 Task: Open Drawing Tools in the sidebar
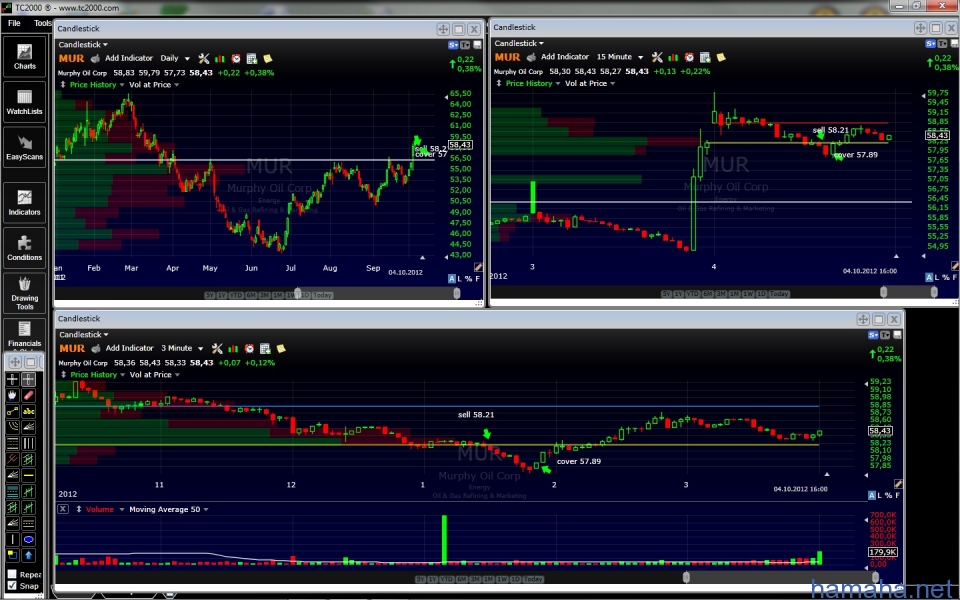[24, 293]
